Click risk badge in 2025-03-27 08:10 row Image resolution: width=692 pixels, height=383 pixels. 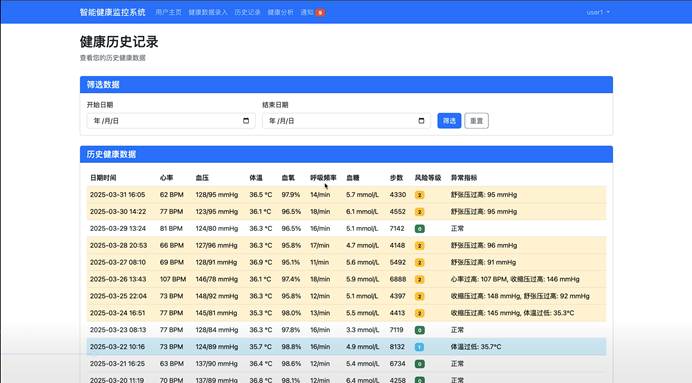pyautogui.click(x=419, y=263)
